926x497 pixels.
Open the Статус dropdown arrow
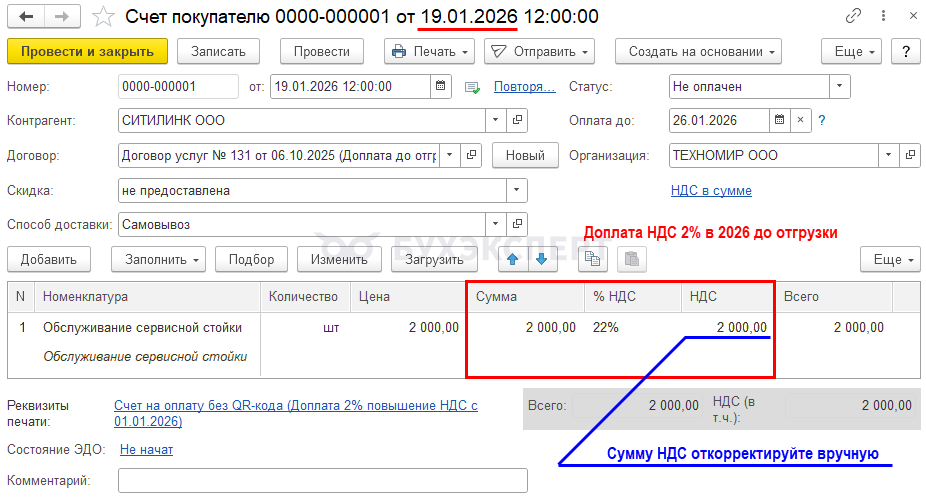(x=839, y=86)
